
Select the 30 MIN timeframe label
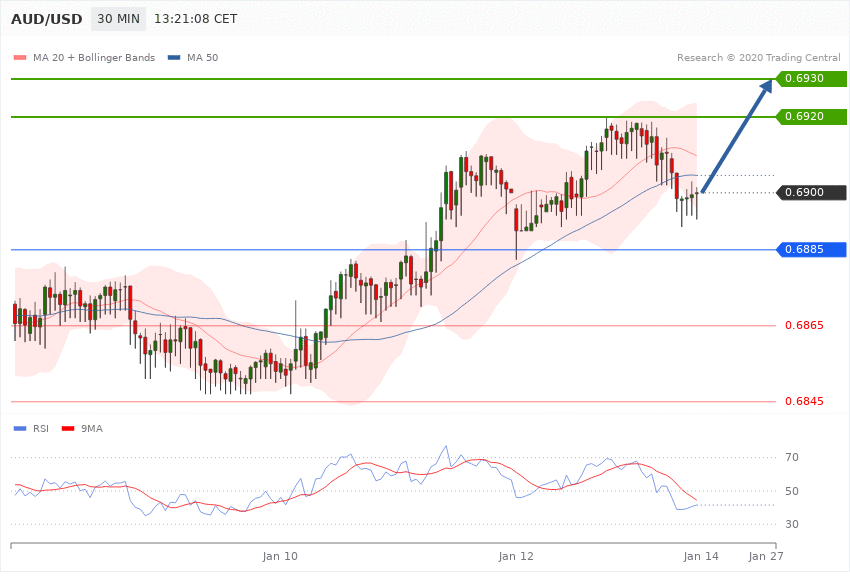[x=118, y=19]
